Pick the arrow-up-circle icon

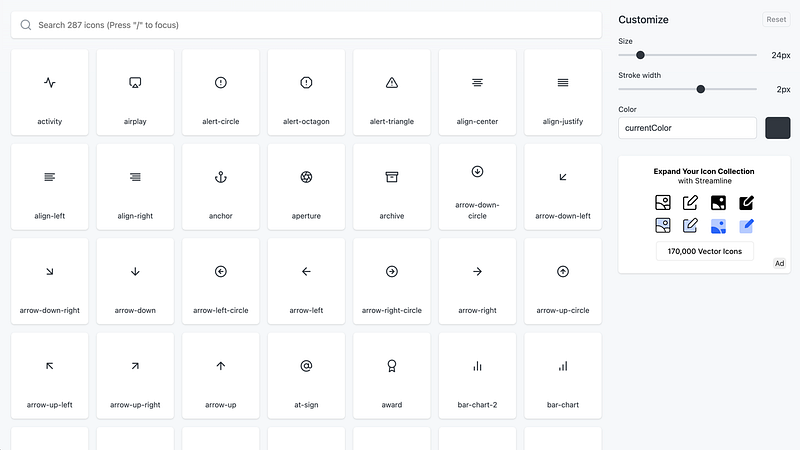tap(563, 281)
